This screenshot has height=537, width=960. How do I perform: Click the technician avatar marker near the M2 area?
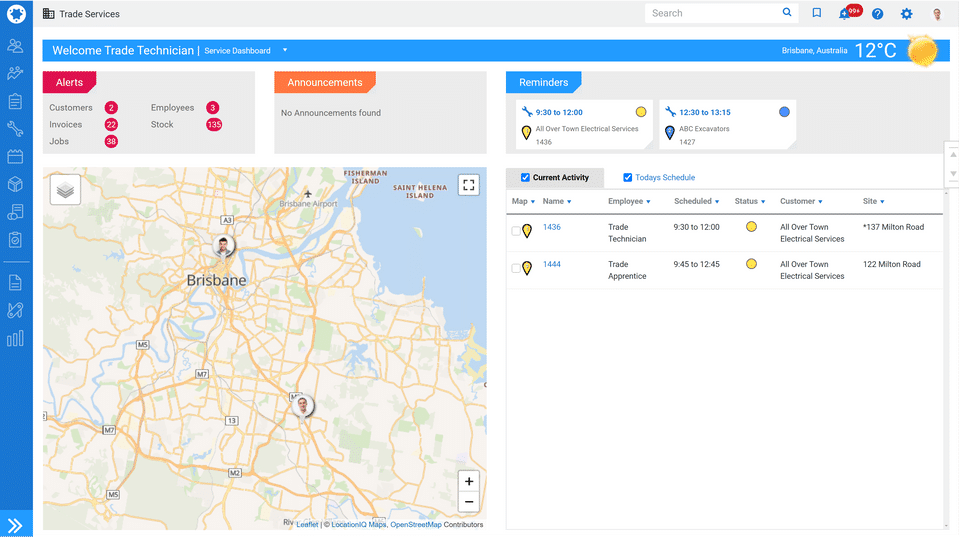[302, 405]
